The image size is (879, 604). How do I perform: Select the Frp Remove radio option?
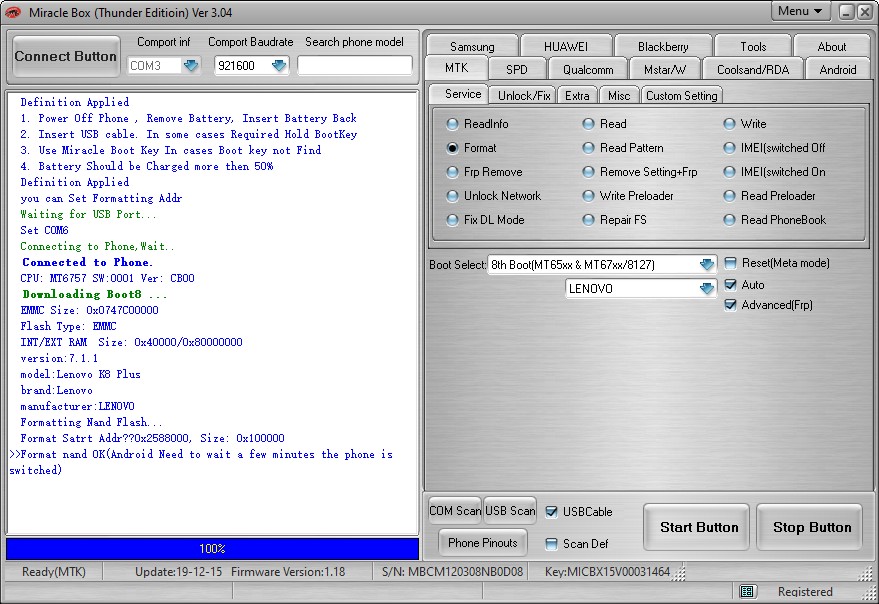point(484,172)
